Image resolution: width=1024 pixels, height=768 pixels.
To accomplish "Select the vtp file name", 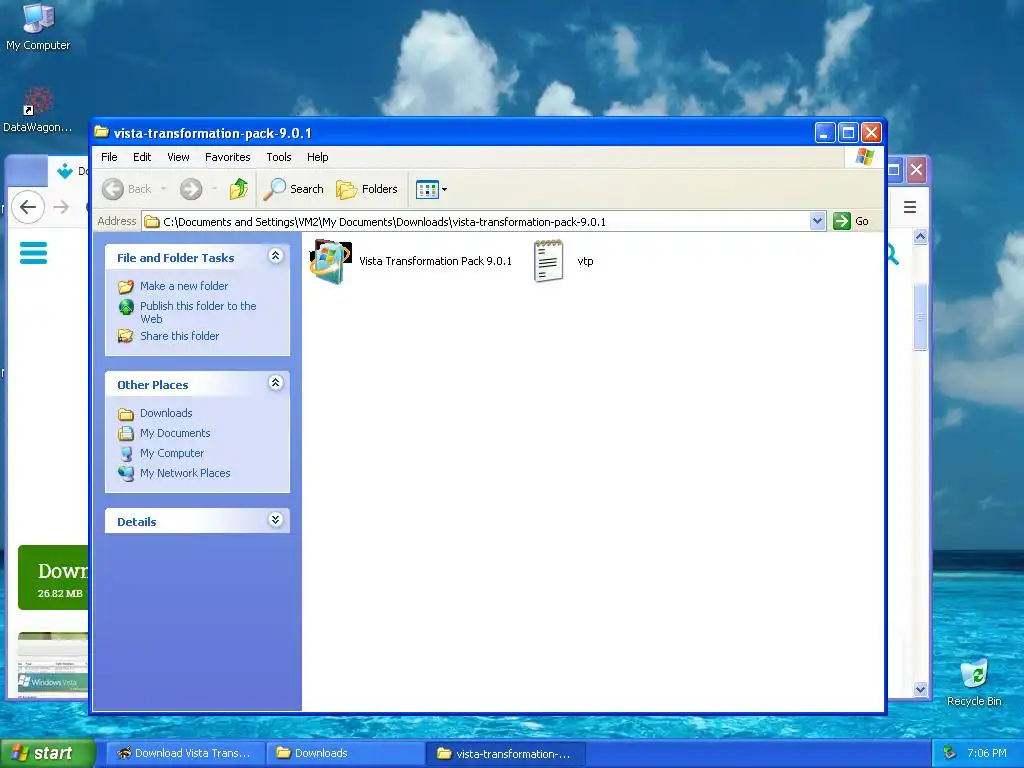I will tap(585, 261).
